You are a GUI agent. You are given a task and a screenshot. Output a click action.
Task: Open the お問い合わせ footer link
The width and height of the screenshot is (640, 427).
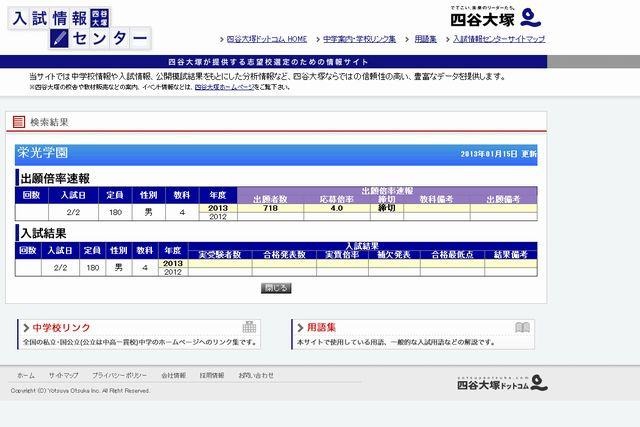click(x=256, y=376)
